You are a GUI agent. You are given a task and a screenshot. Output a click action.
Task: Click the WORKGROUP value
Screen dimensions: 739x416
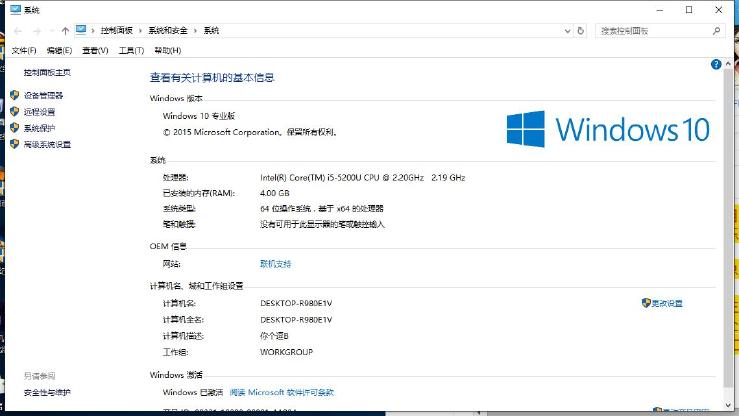pyautogui.click(x=287, y=352)
